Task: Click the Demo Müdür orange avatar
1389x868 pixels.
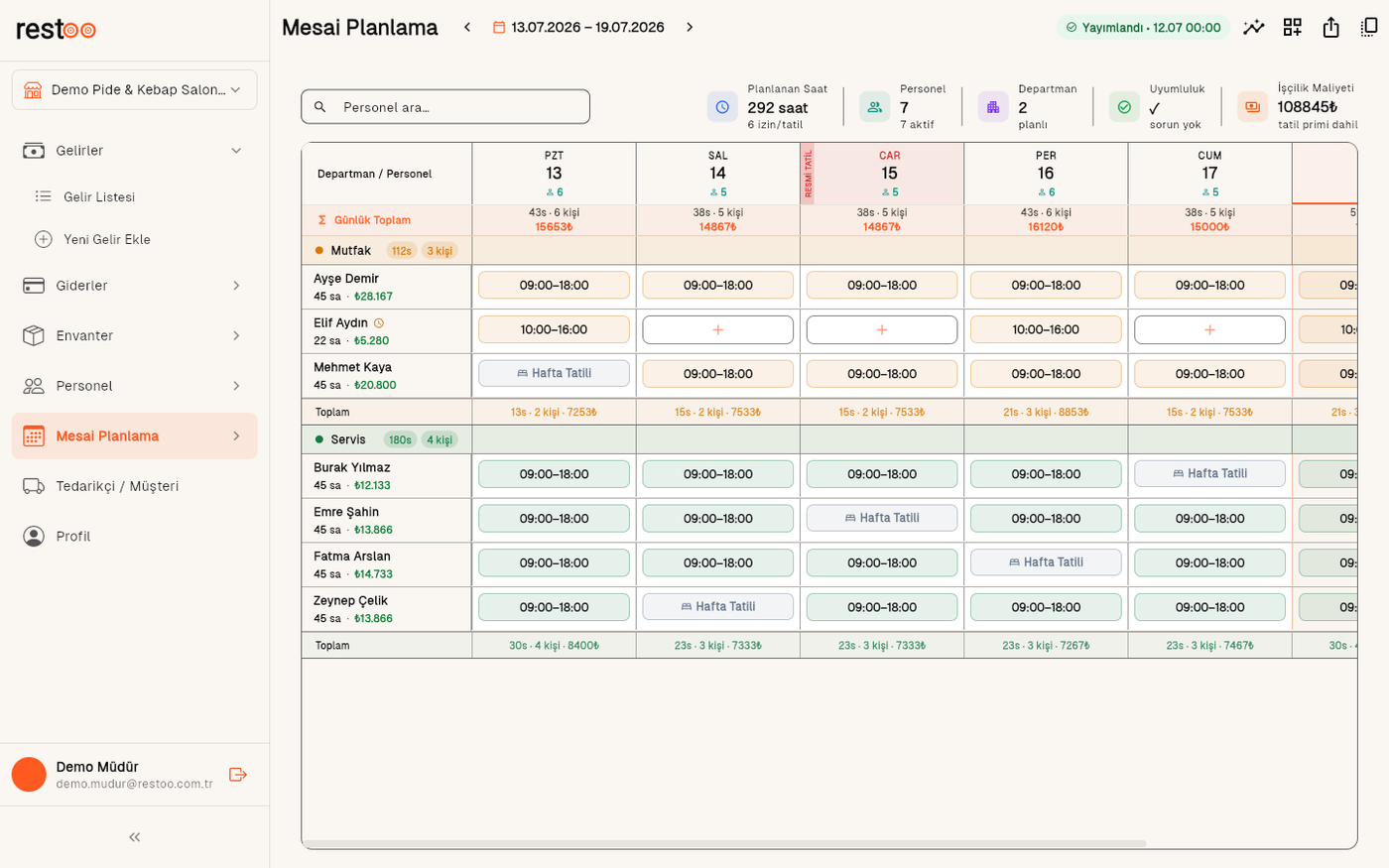Action: pos(29,775)
